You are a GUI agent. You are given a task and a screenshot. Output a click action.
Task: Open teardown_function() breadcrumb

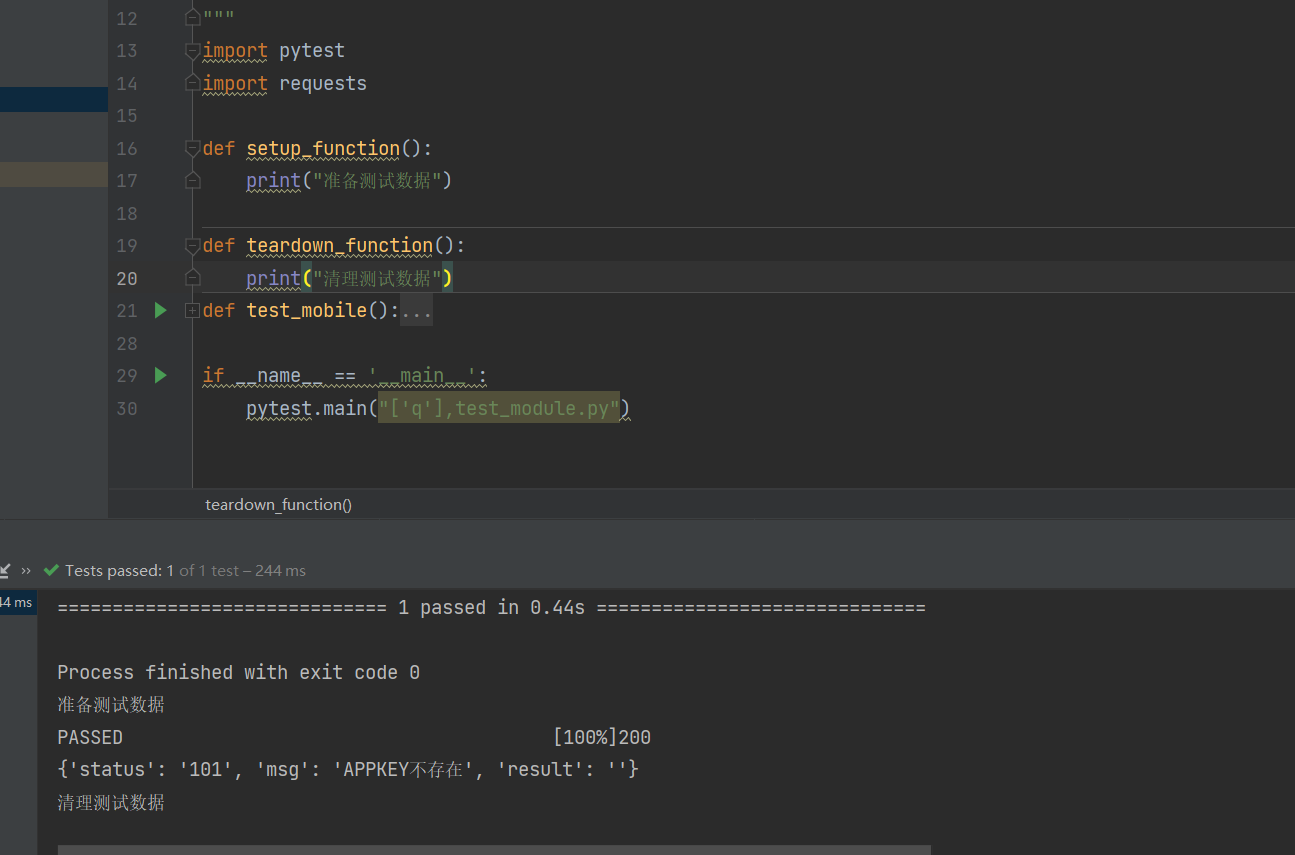tap(278, 505)
